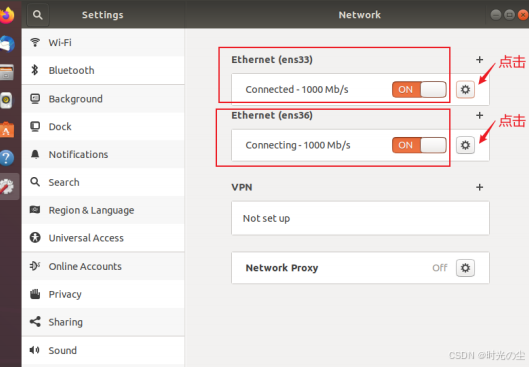Select Wi-Fi in the settings sidebar
The image size is (529, 367).
click(x=103, y=43)
